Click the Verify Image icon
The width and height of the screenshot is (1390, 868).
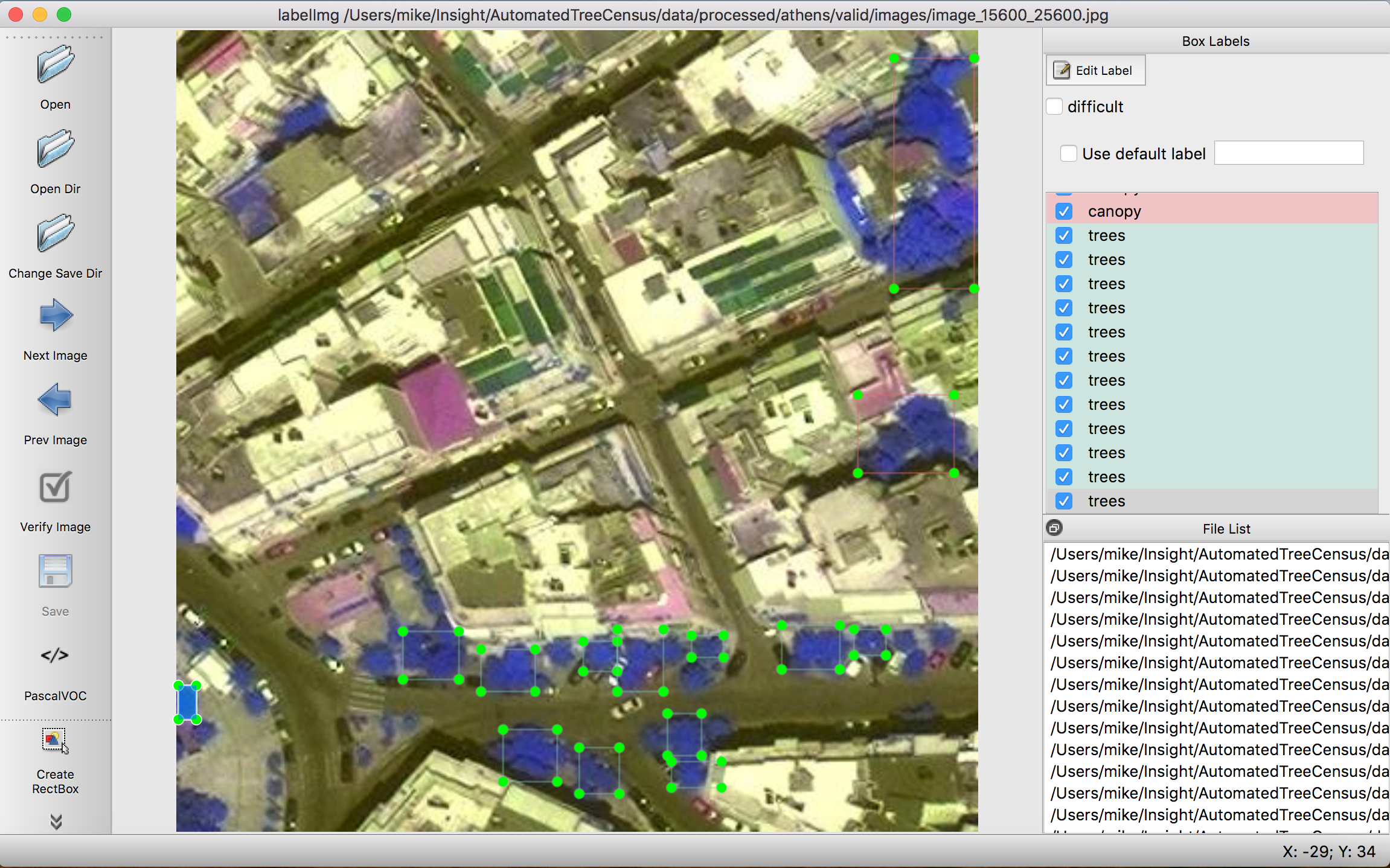point(55,487)
